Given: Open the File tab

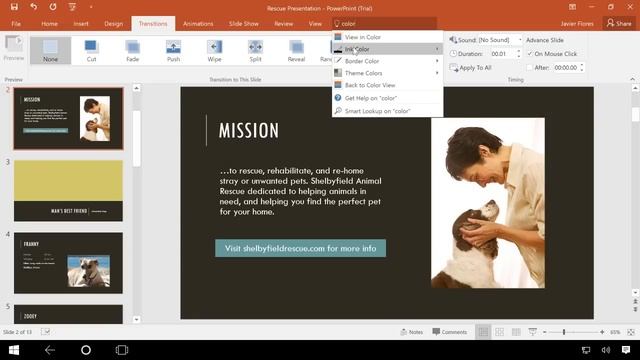Looking at the screenshot, I should [16, 24].
